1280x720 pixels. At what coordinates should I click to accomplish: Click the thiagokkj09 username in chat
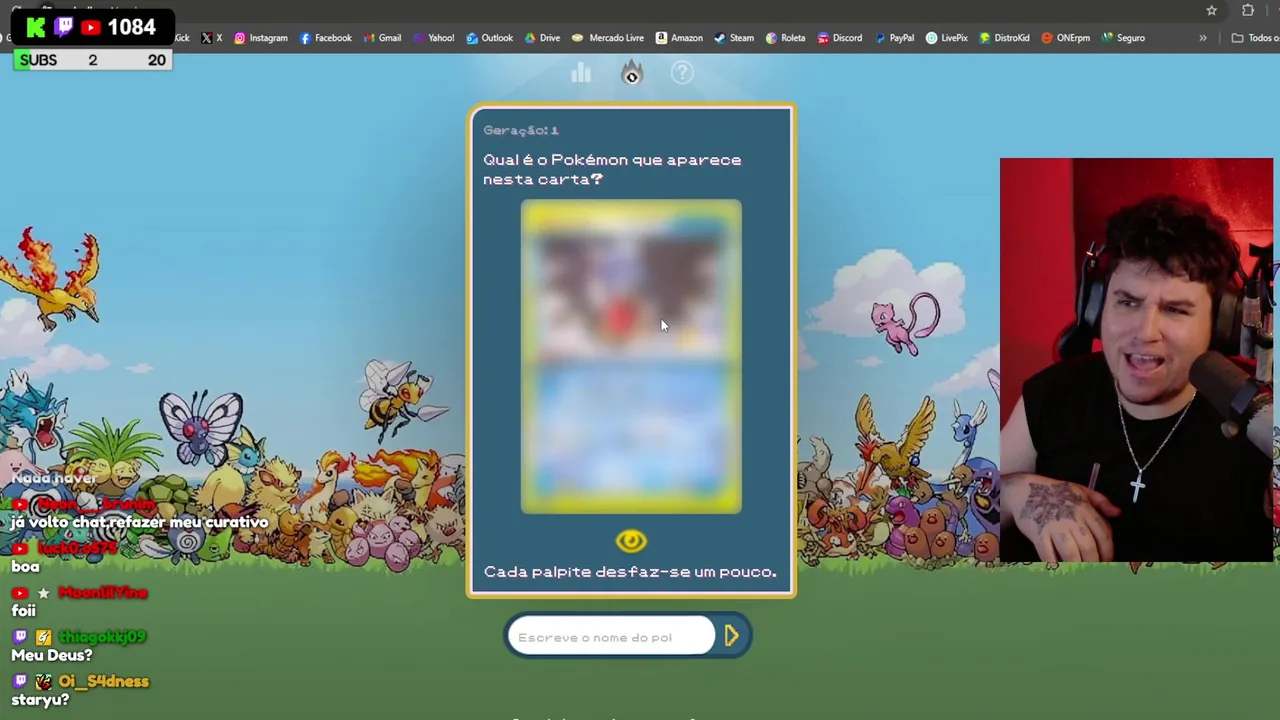pyautogui.click(x=102, y=637)
